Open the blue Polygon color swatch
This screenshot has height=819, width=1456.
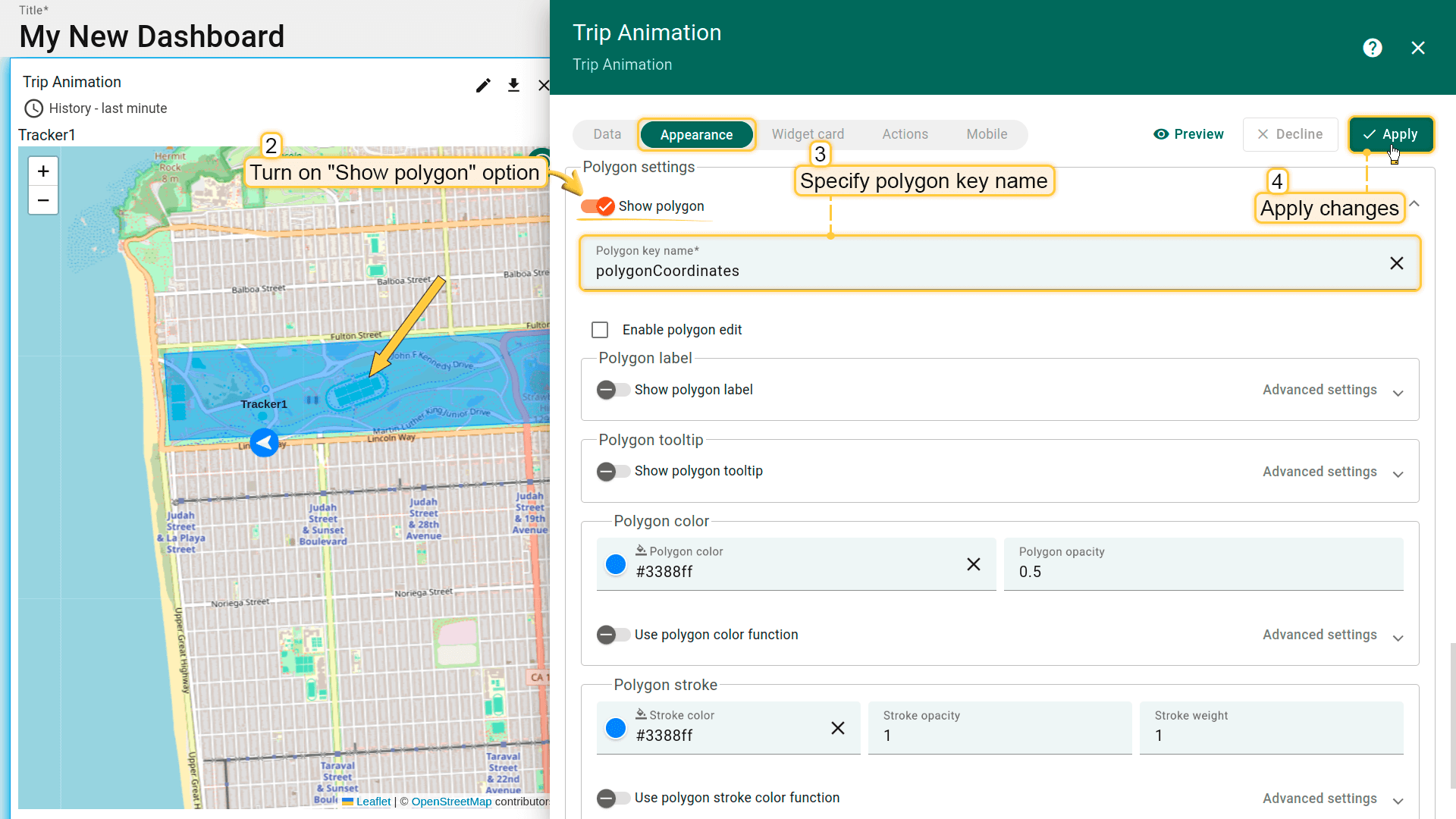click(616, 564)
